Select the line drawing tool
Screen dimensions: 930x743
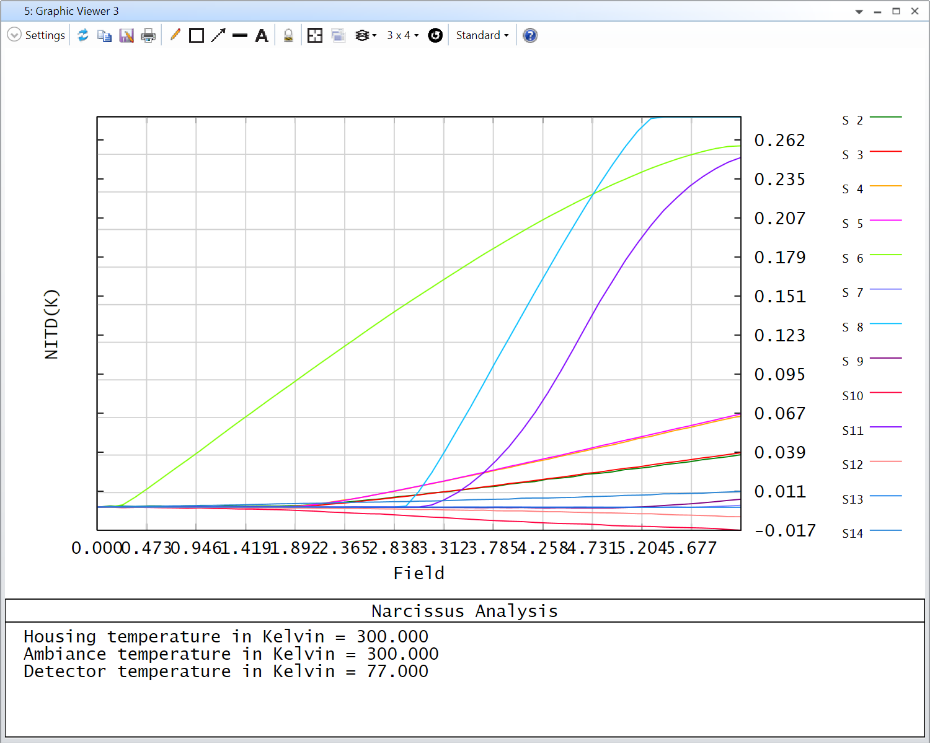coord(240,35)
